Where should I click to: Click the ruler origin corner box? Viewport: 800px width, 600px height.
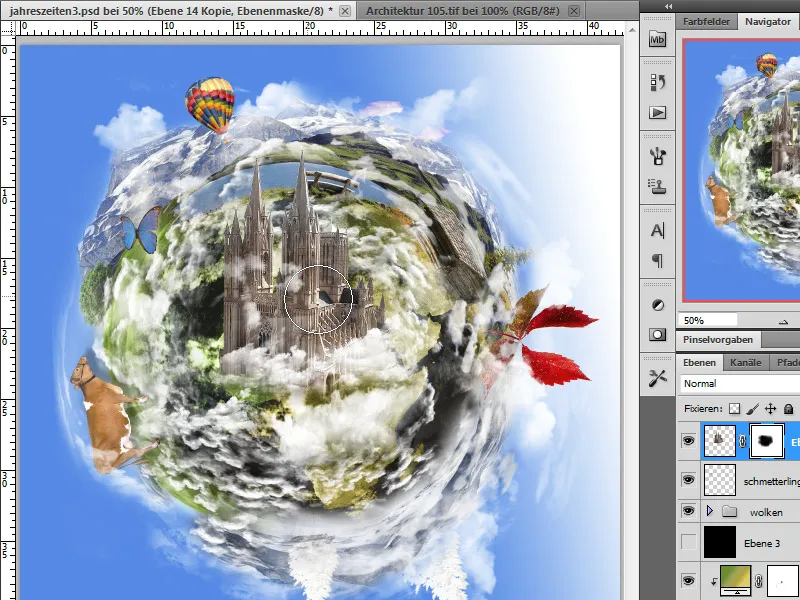8,28
